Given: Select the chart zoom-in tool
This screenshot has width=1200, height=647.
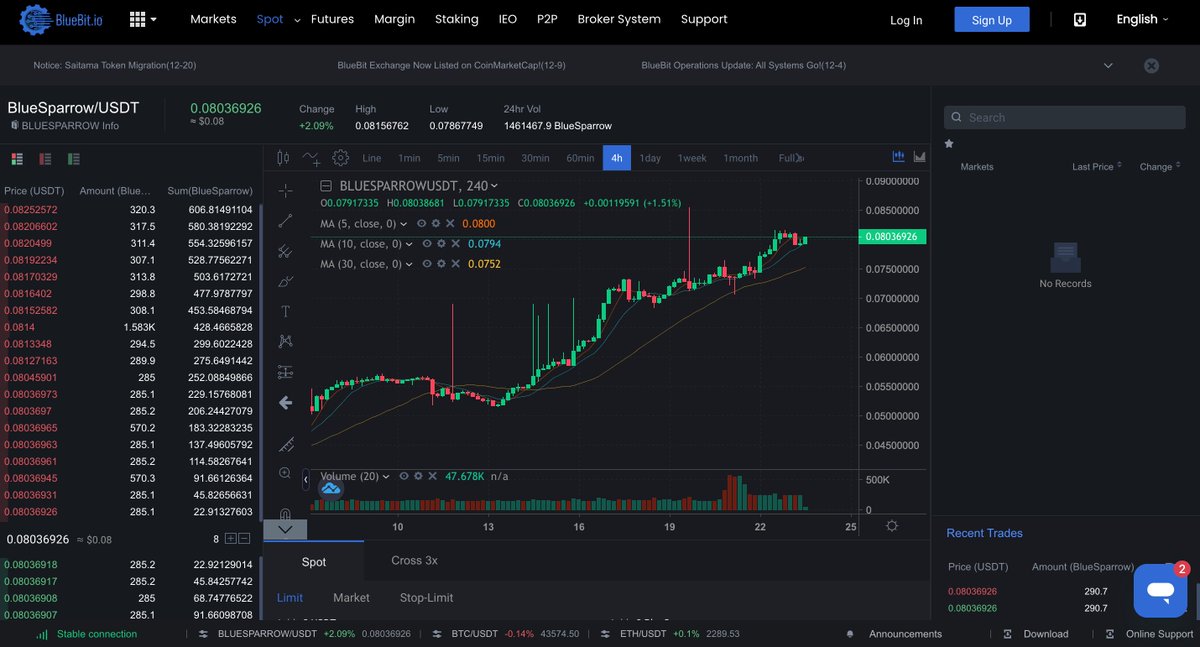Looking at the screenshot, I should [285, 473].
